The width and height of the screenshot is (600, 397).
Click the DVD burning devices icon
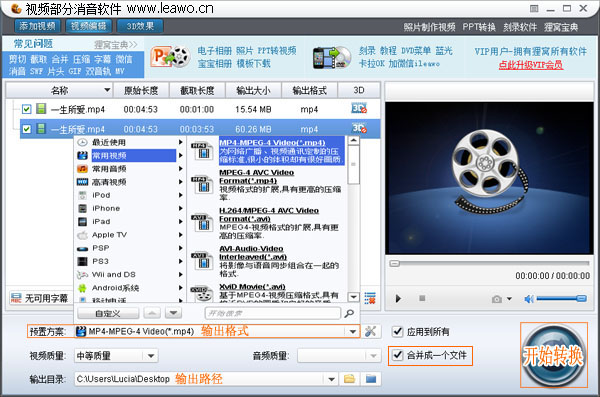[331, 58]
